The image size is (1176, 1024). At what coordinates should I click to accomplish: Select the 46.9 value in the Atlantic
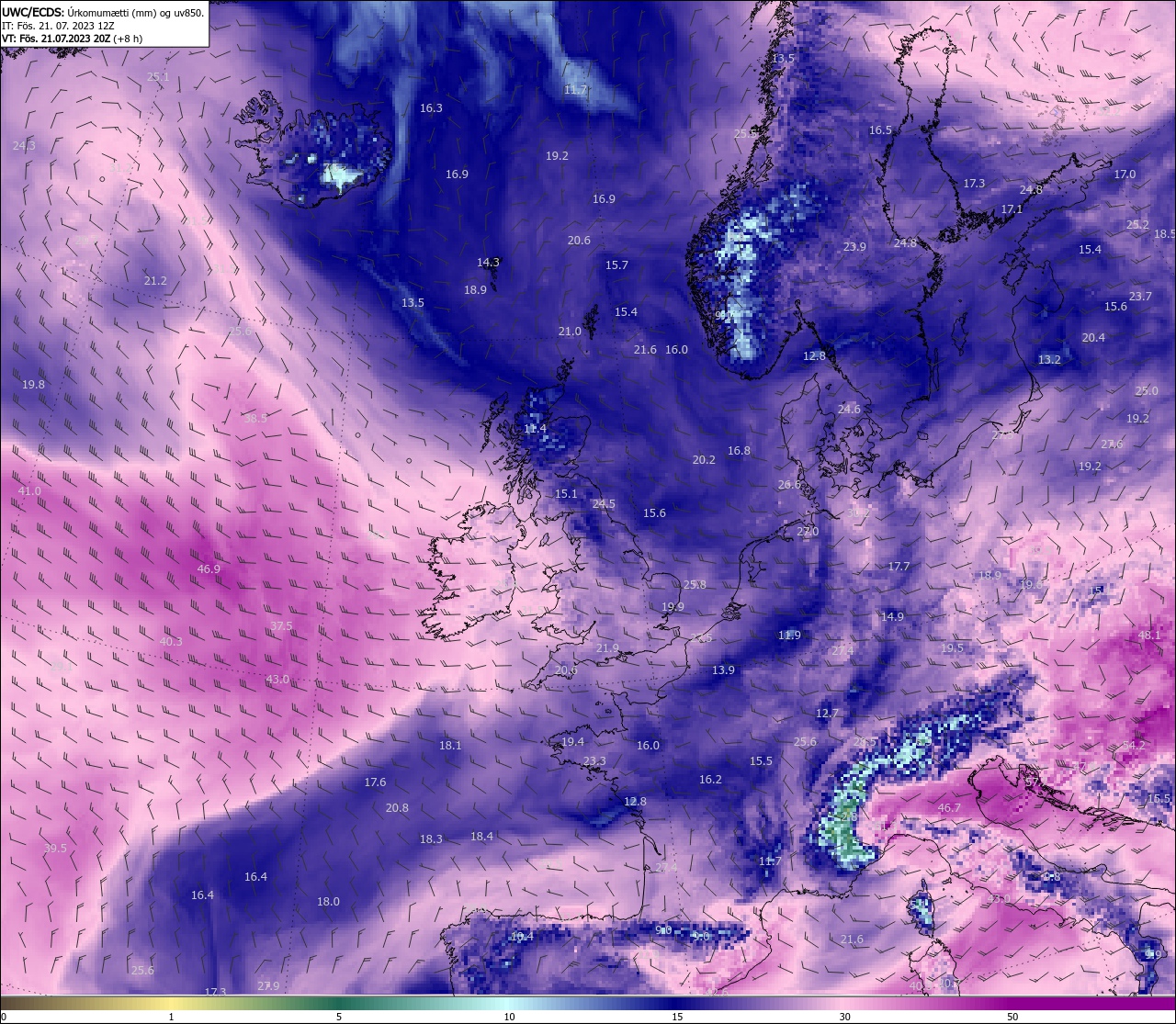[209, 569]
